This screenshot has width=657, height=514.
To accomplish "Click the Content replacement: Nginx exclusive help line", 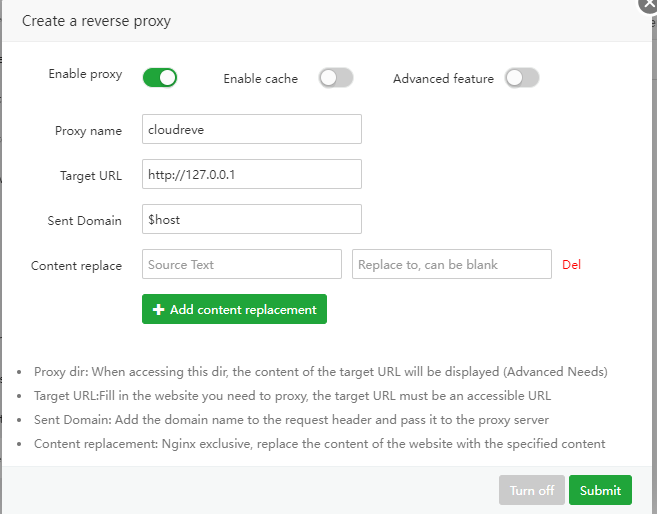I will (320, 444).
